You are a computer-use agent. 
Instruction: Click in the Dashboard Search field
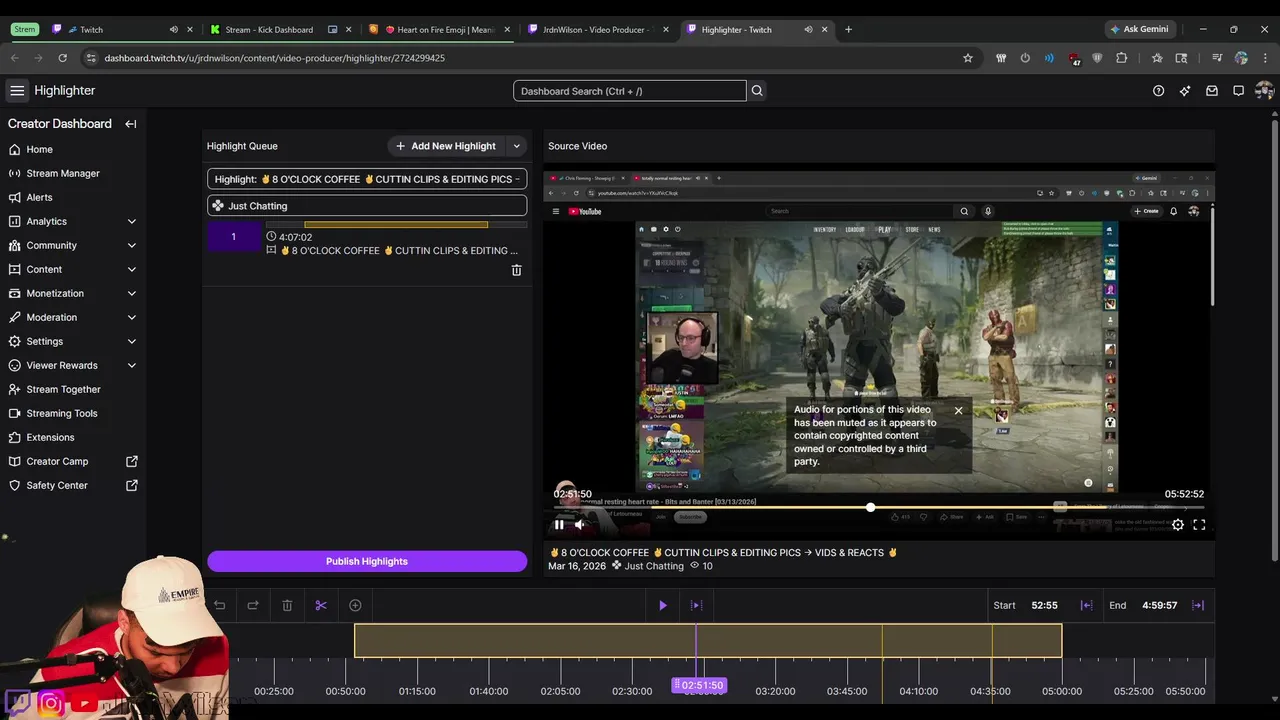(630, 91)
